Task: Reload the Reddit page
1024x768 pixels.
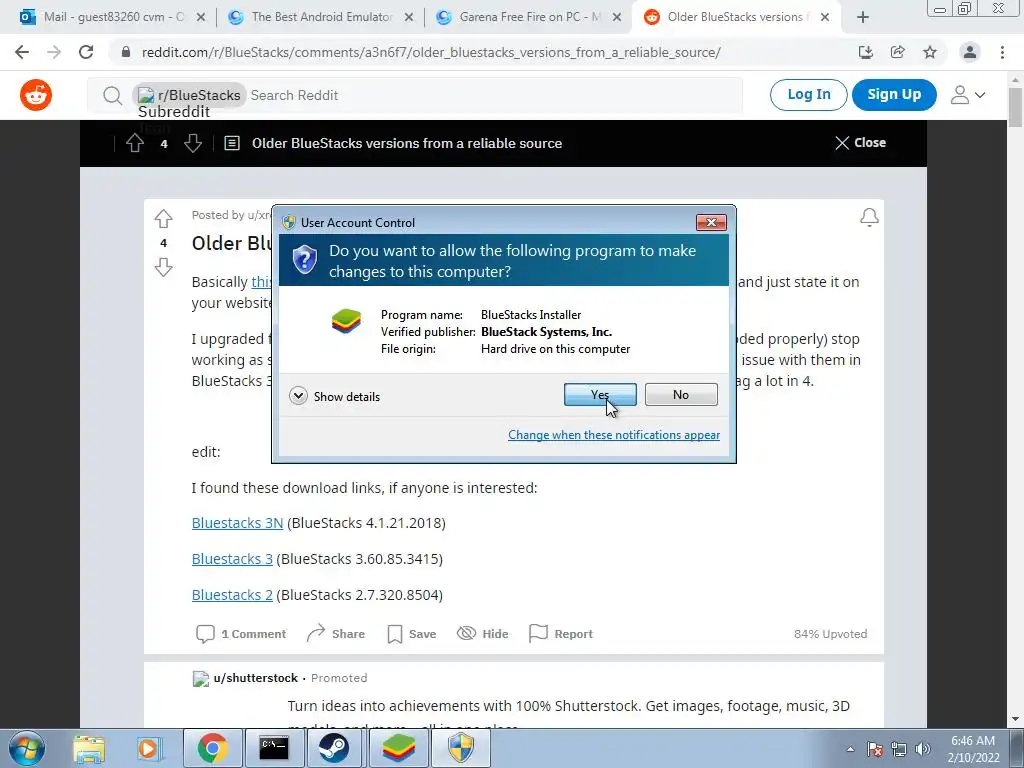Action: [86, 52]
